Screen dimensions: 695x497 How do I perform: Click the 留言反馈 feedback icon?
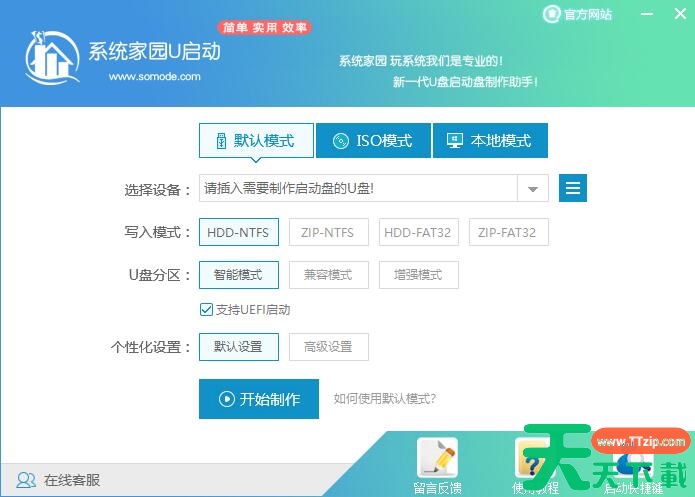click(x=436, y=458)
